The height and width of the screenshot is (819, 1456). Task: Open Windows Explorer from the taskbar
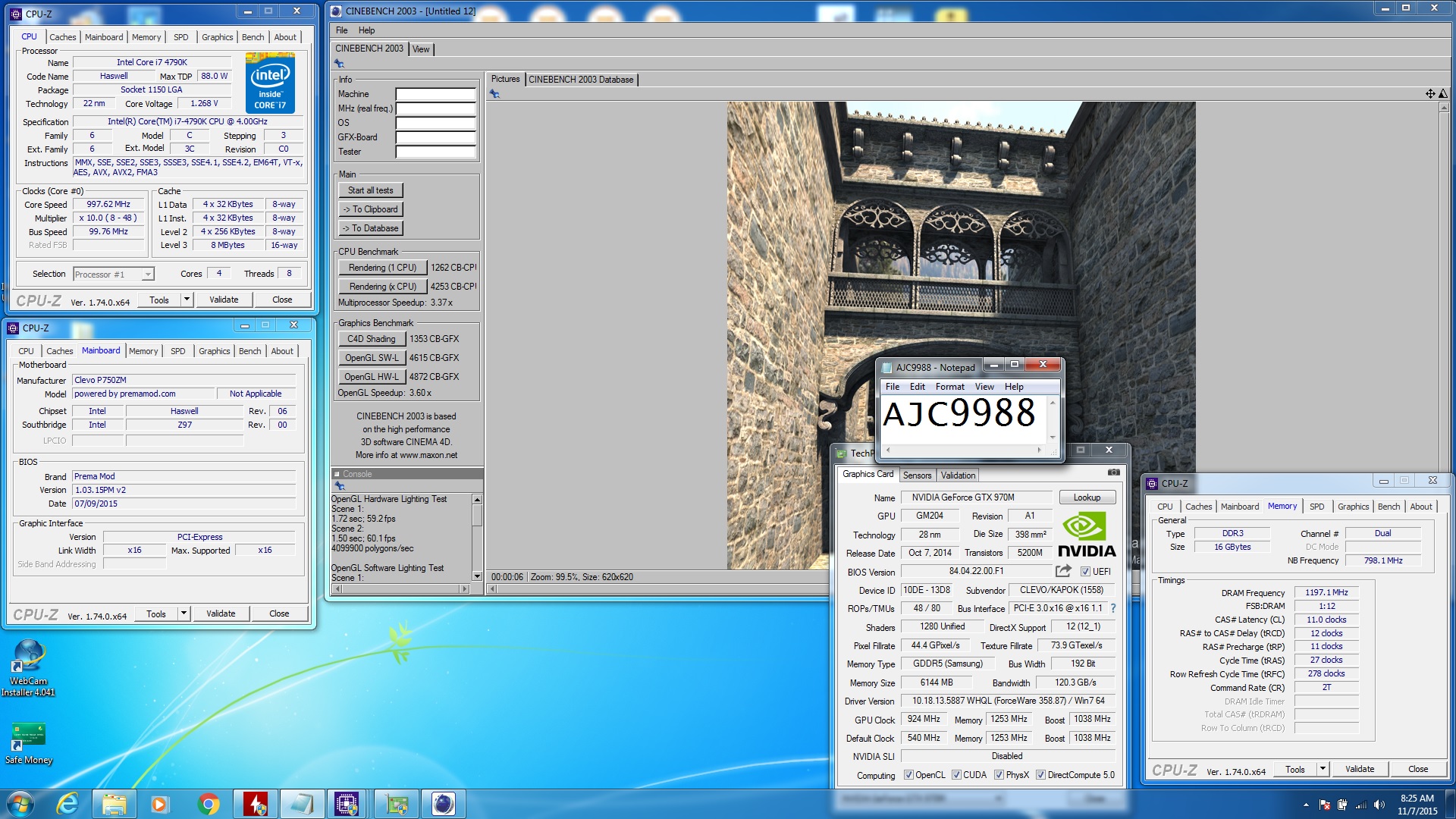[115, 804]
